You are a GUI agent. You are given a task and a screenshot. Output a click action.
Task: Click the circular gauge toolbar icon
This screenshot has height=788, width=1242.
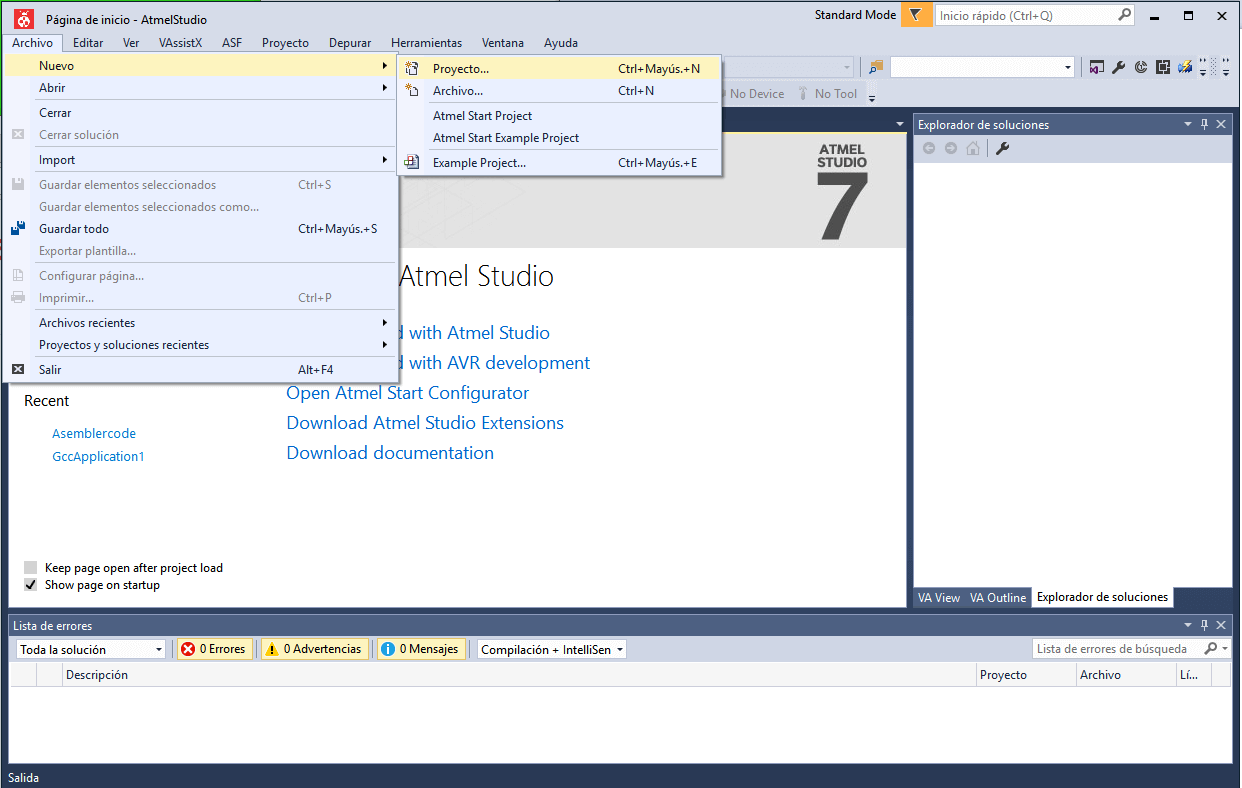point(1141,67)
